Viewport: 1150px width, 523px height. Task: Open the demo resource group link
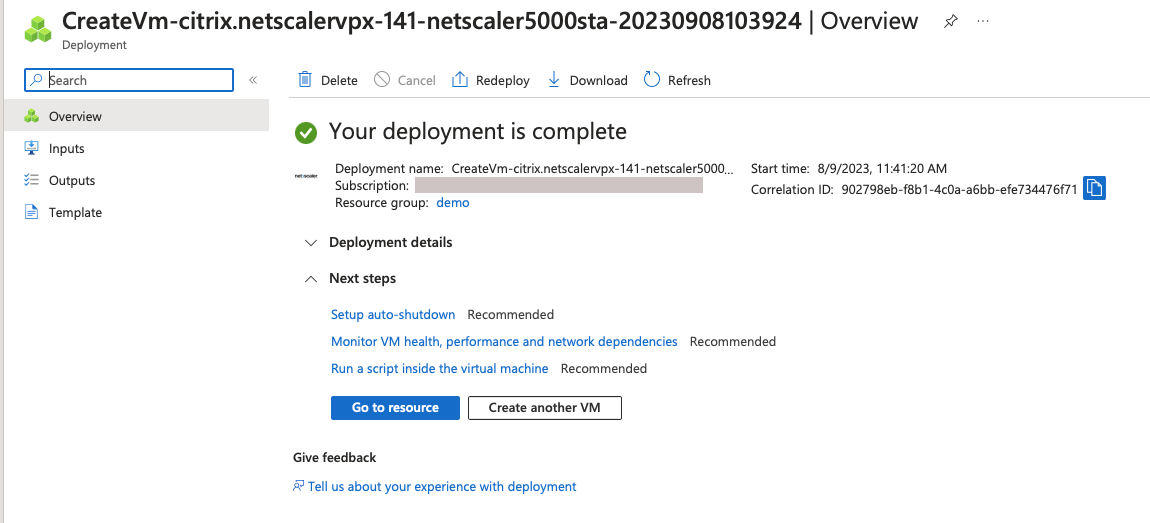tap(453, 203)
